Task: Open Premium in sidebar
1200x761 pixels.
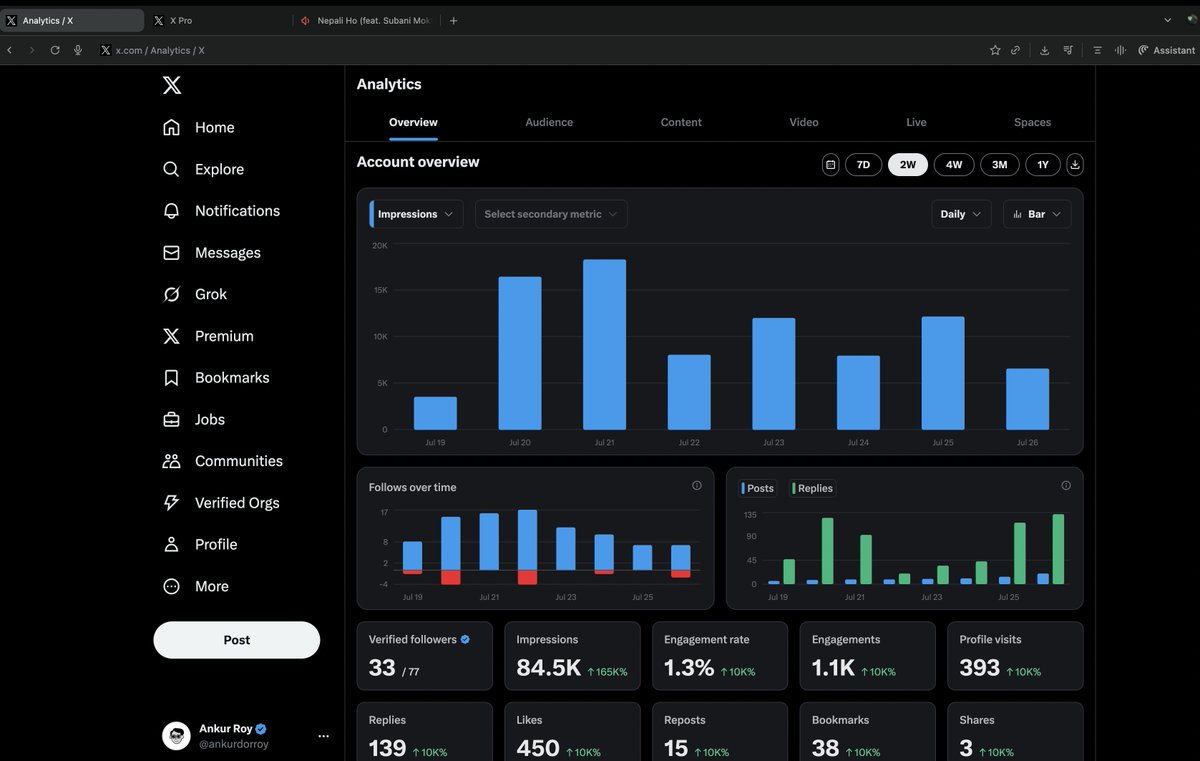Action: point(208,336)
